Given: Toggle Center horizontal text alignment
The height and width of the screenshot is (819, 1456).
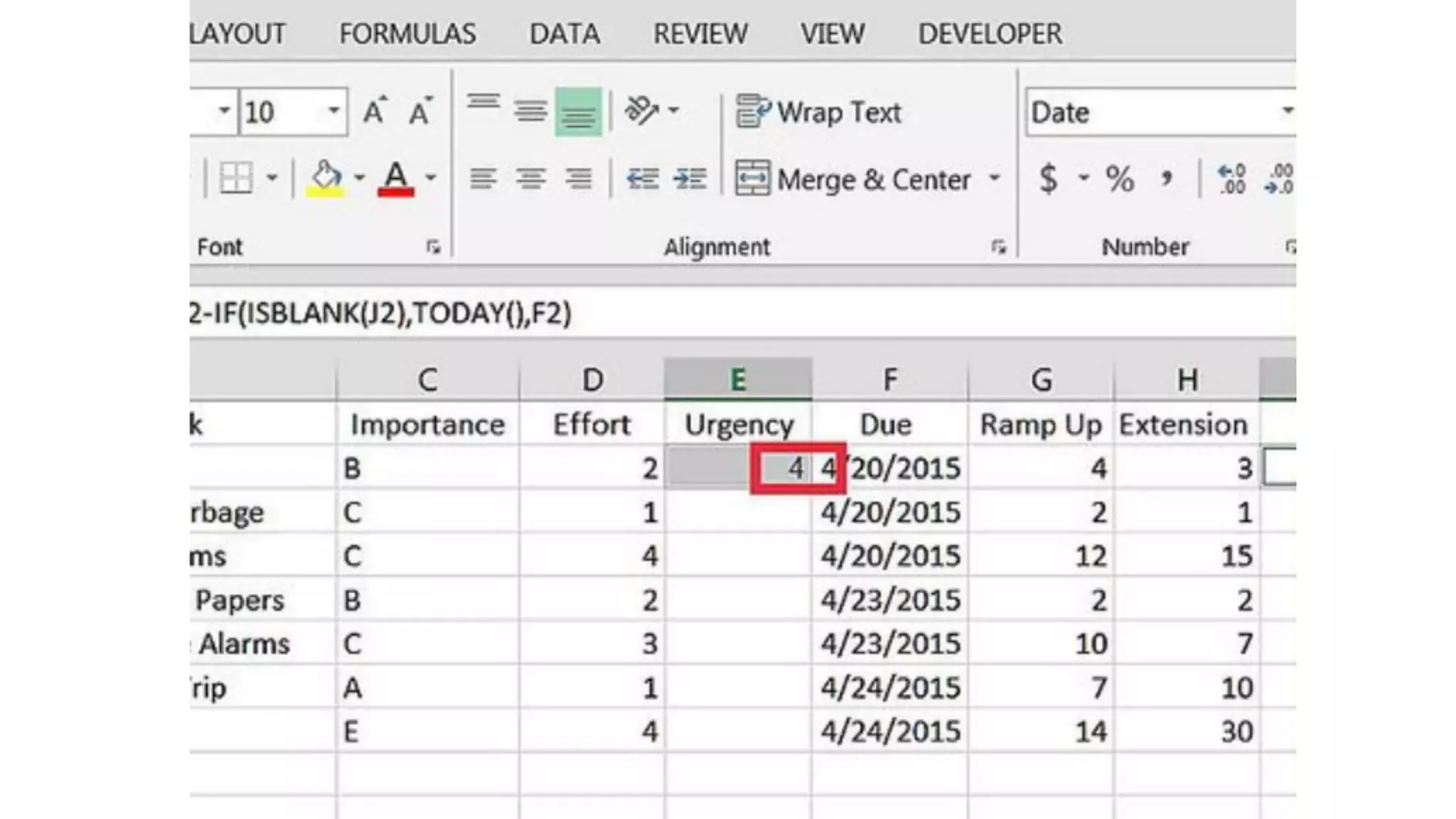Looking at the screenshot, I should [x=530, y=178].
